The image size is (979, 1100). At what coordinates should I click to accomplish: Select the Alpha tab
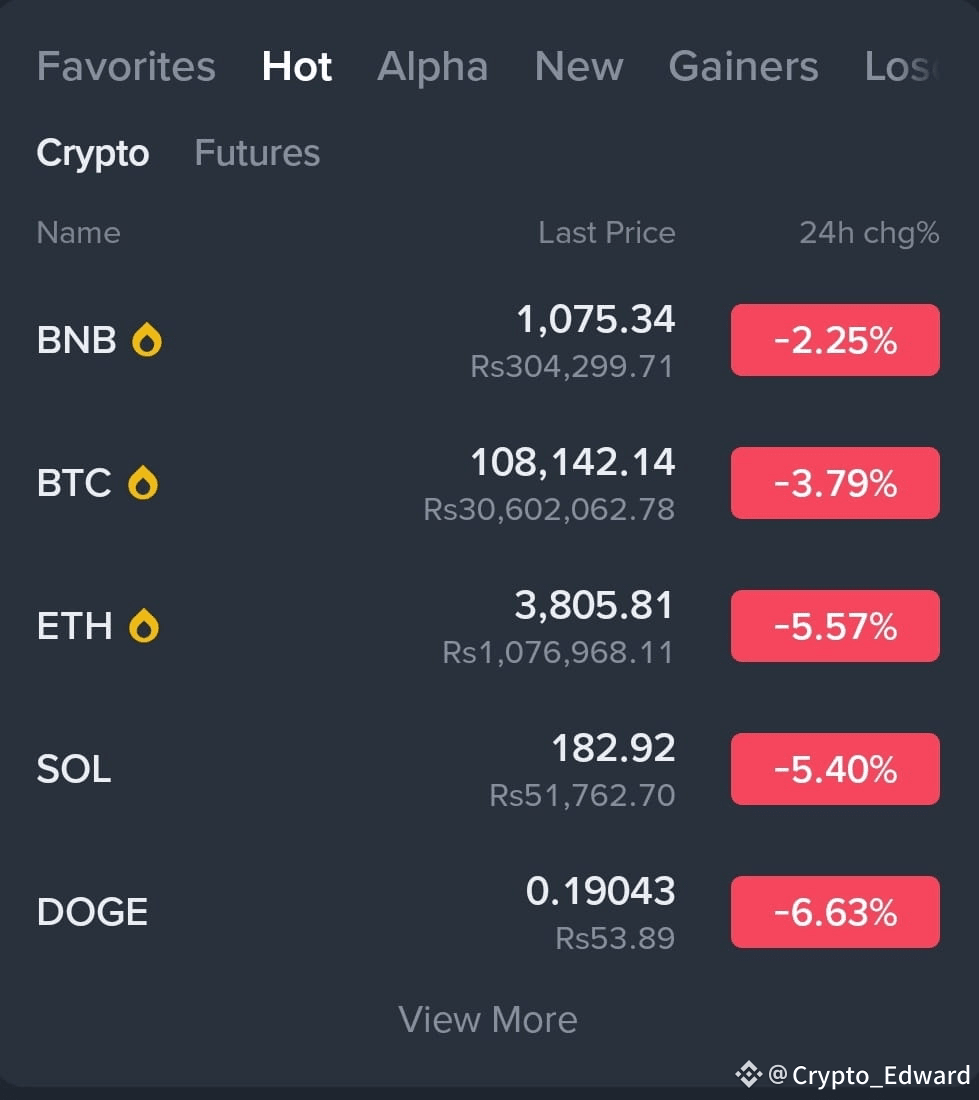point(433,67)
